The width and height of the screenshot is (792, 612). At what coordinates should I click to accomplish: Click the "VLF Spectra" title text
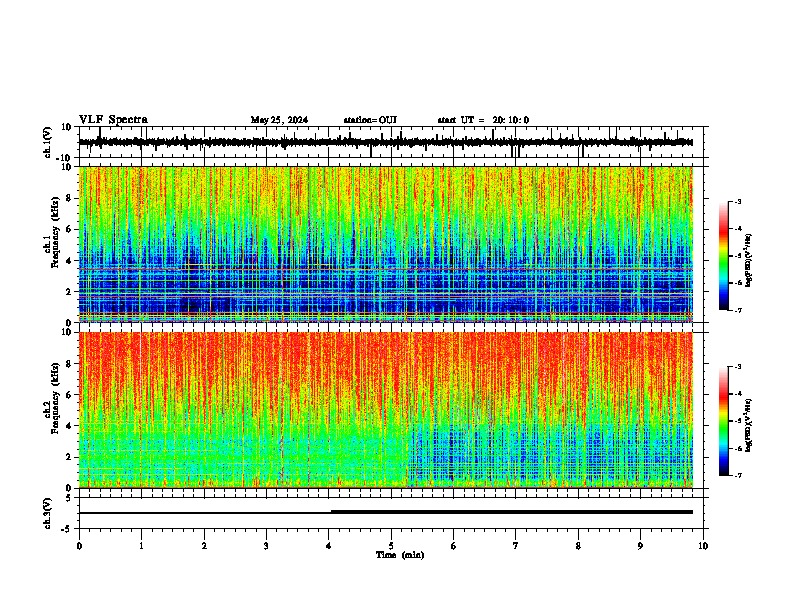tap(113, 120)
